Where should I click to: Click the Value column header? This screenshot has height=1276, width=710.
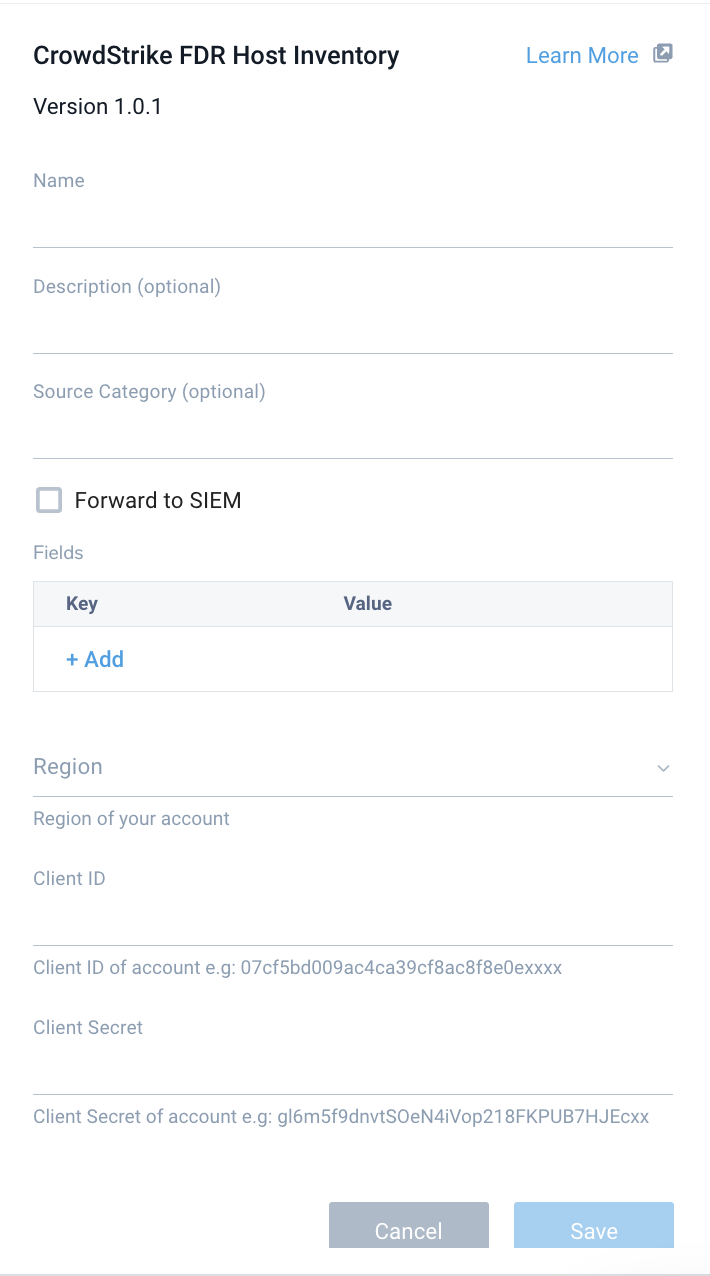point(367,604)
